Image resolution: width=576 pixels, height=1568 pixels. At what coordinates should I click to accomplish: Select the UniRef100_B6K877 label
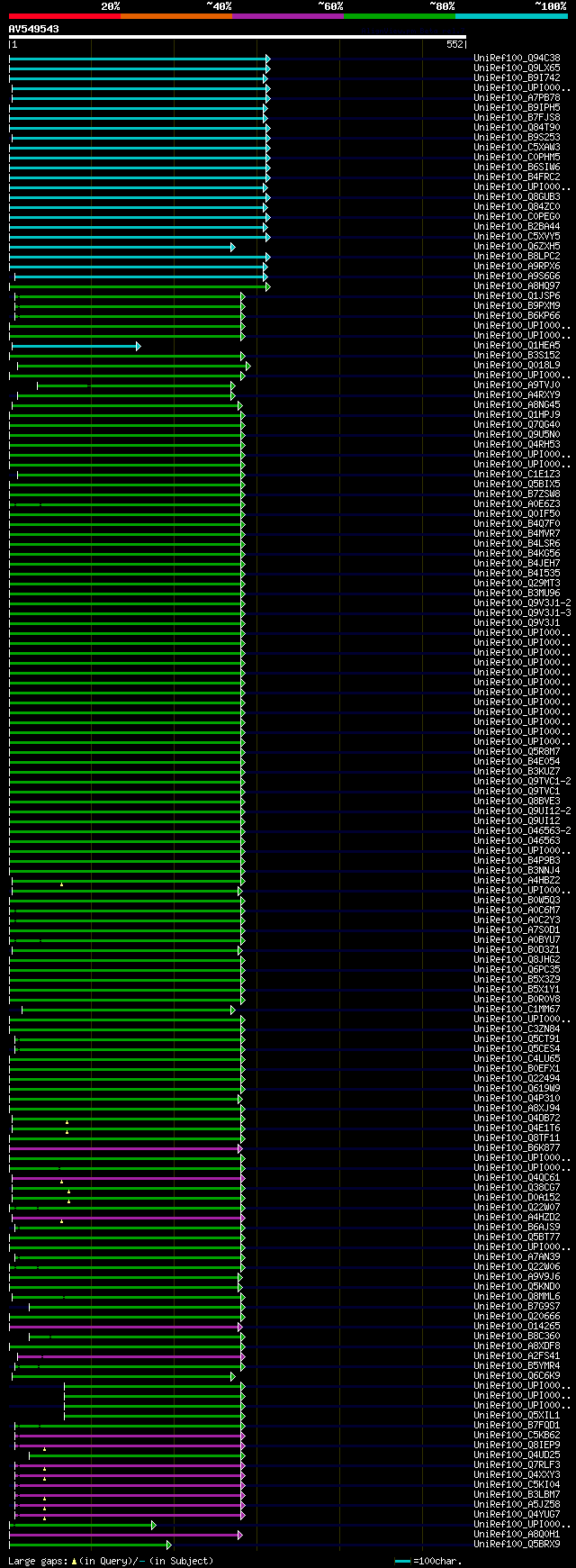click(x=517, y=1148)
